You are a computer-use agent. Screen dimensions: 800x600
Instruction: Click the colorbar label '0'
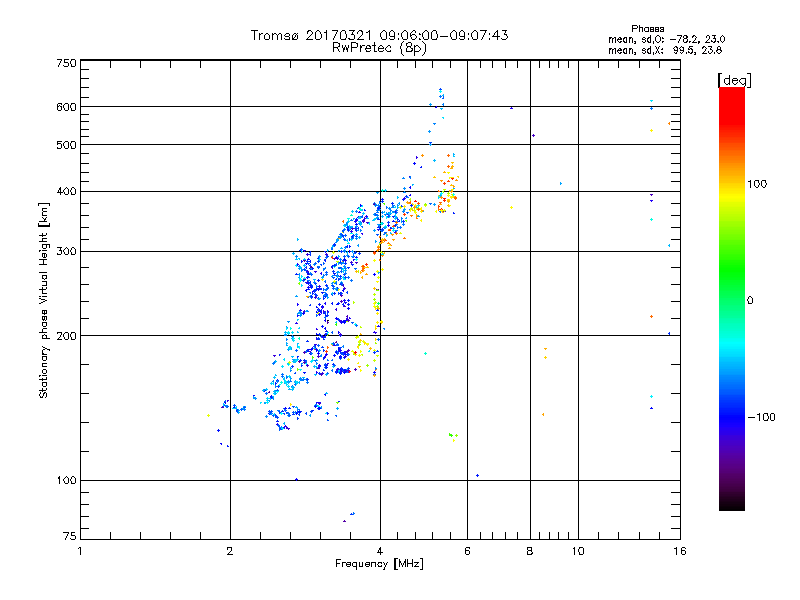tap(749, 301)
